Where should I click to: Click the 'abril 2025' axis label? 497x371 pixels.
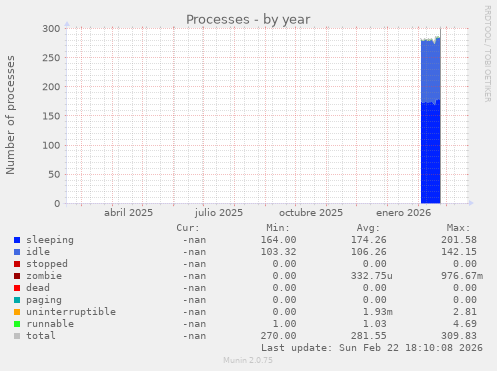[x=128, y=213]
